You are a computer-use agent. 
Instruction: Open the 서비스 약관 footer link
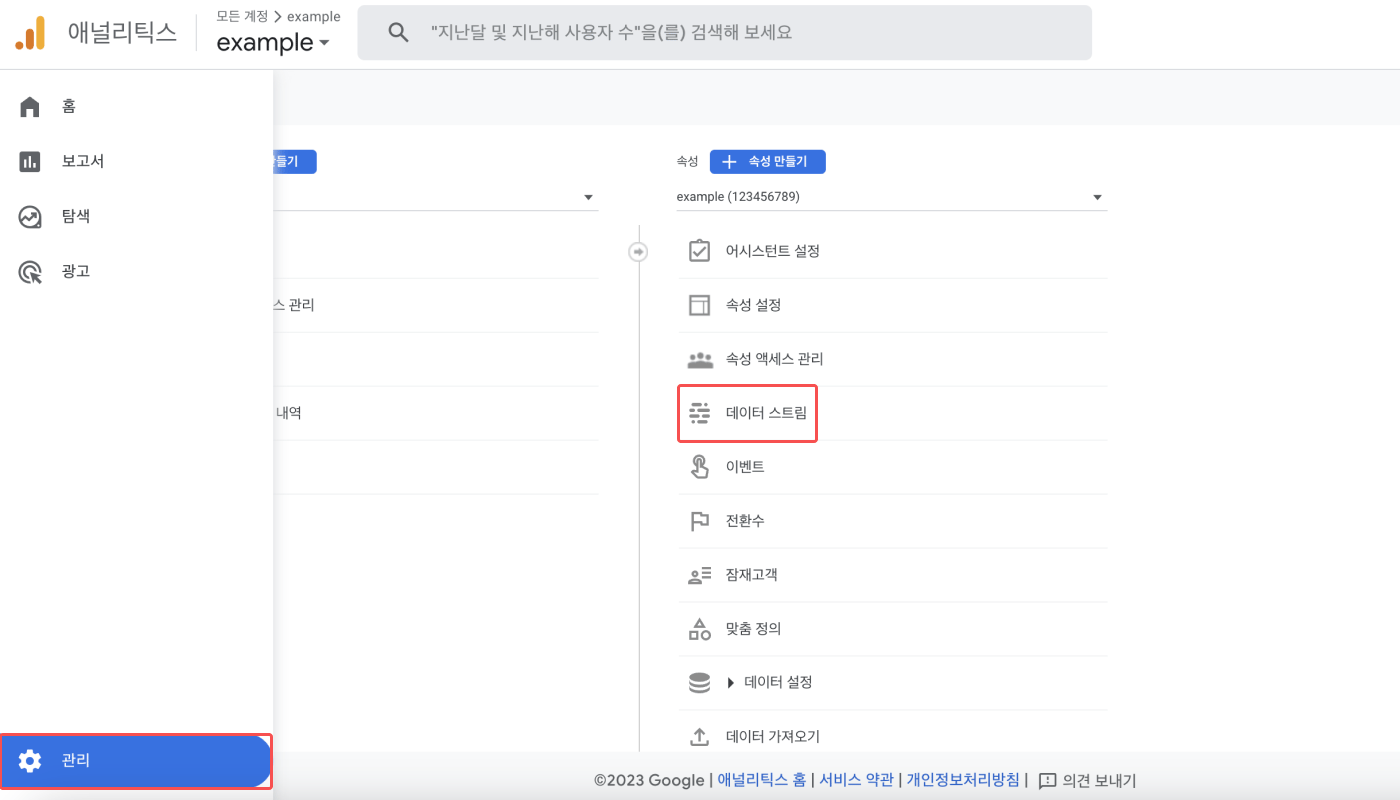pos(857,780)
